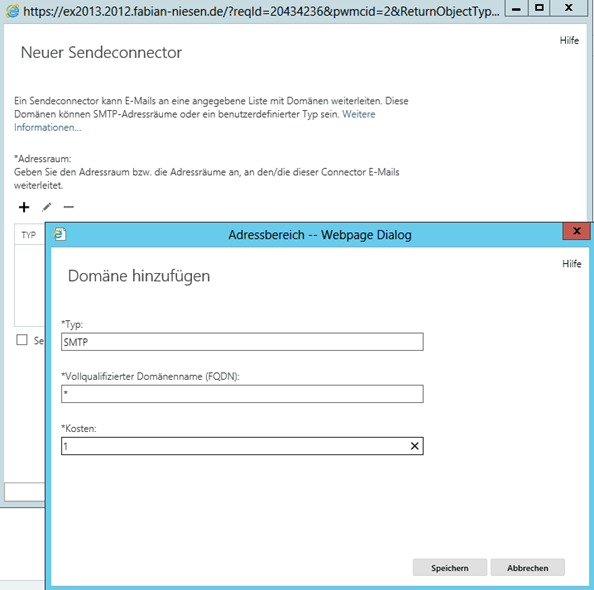
Task: Add a new address space with plus icon
Action: click(x=24, y=207)
